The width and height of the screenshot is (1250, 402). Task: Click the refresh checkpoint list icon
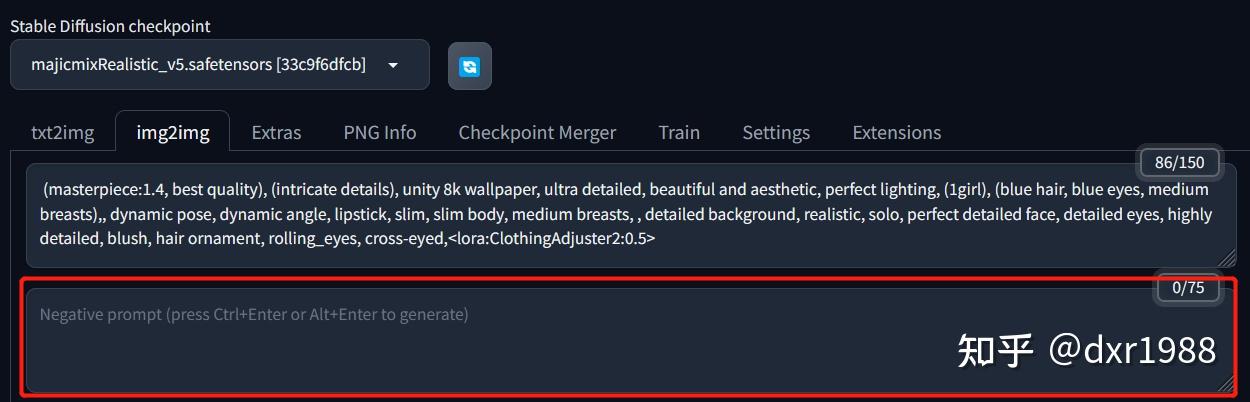click(x=469, y=66)
